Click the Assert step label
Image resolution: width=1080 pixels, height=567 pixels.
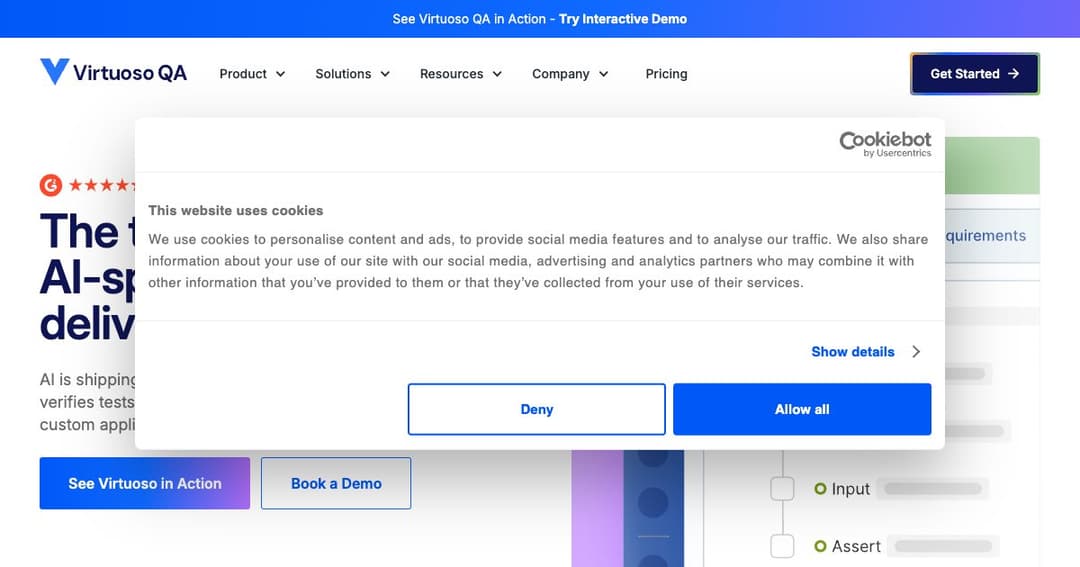click(856, 546)
